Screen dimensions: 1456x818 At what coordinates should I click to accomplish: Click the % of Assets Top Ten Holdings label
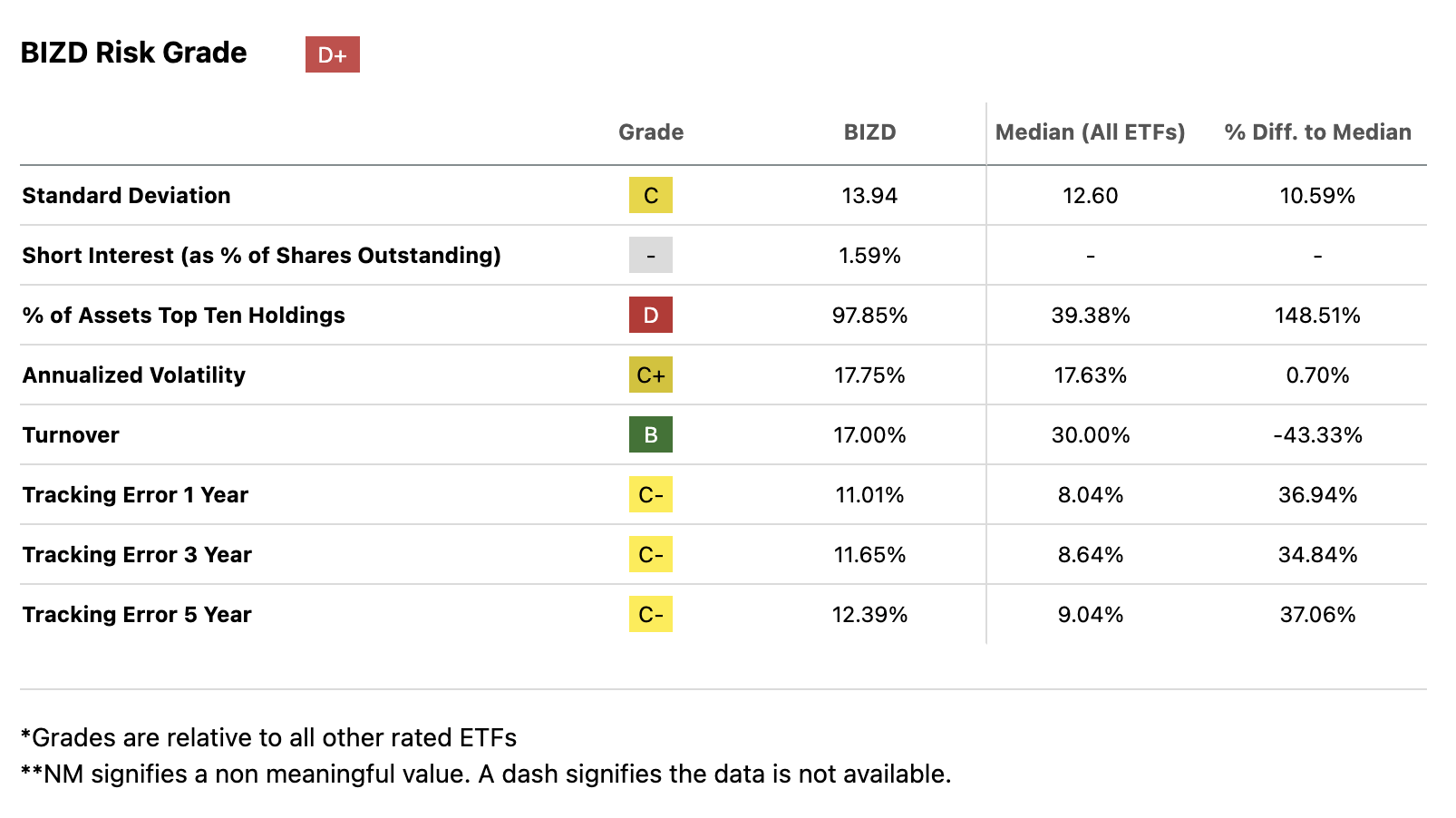pos(183,316)
